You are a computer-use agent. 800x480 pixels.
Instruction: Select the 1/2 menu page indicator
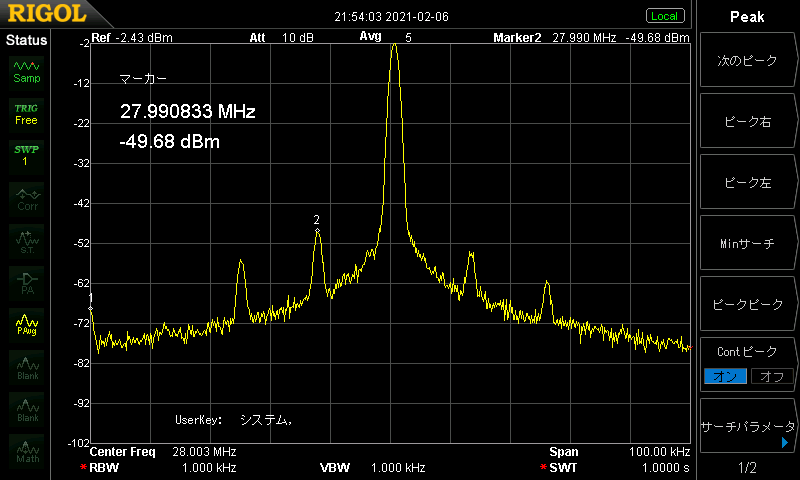747,467
